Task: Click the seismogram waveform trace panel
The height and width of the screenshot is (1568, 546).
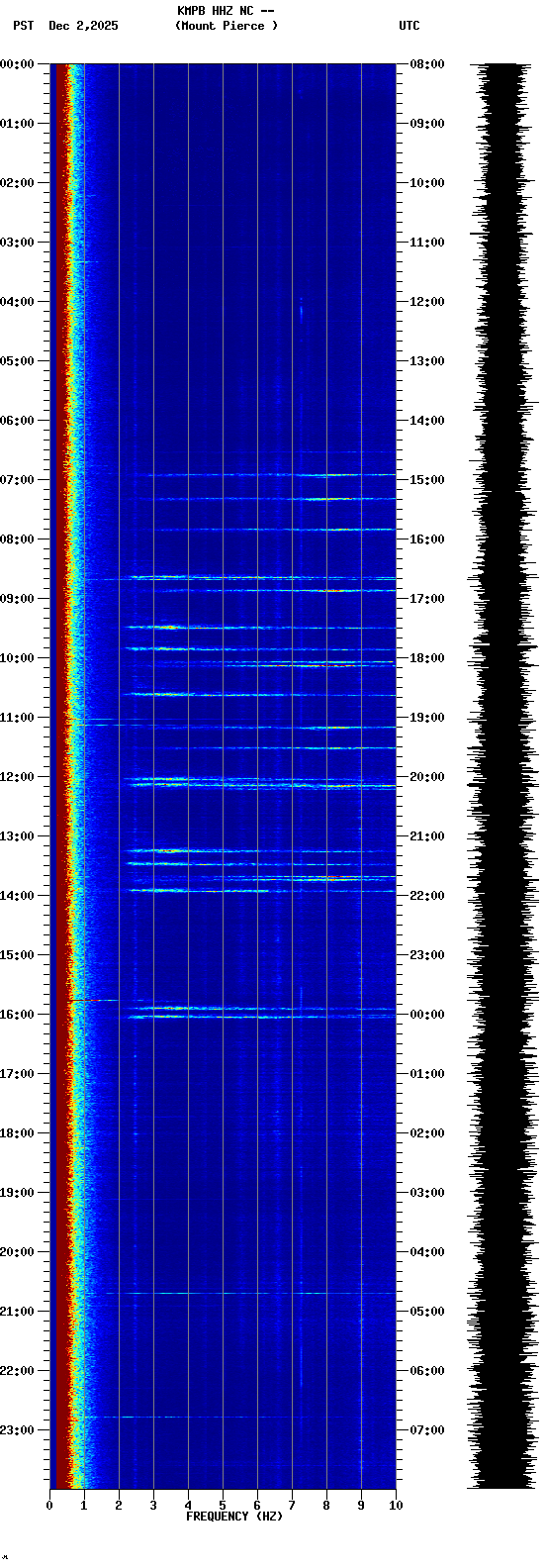Action: pos(503,776)
